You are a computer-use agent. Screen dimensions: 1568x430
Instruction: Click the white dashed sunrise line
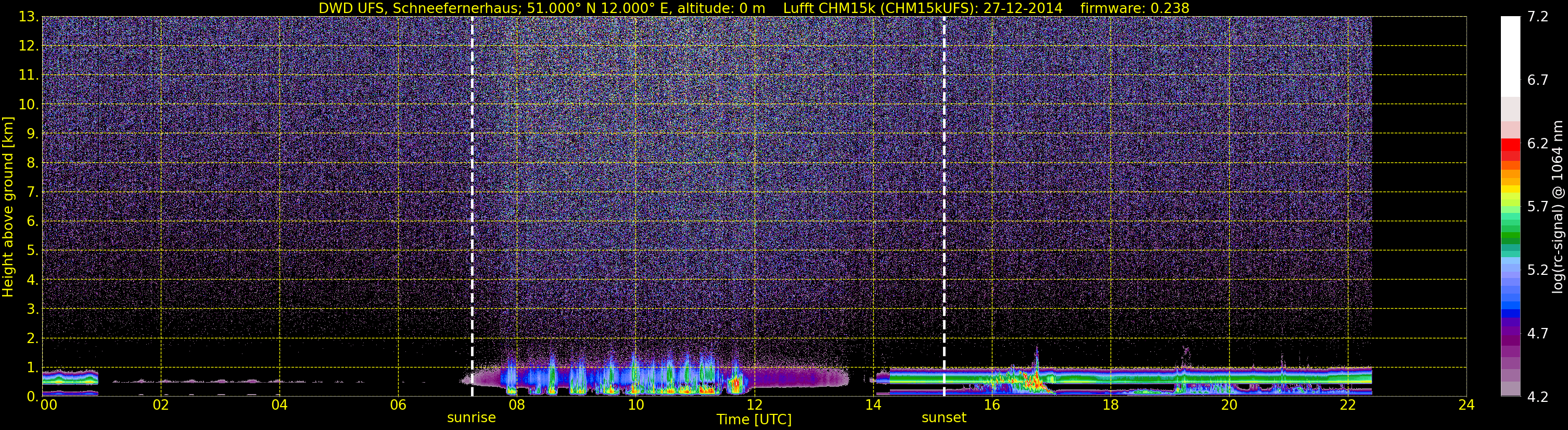tap(473, 206)
